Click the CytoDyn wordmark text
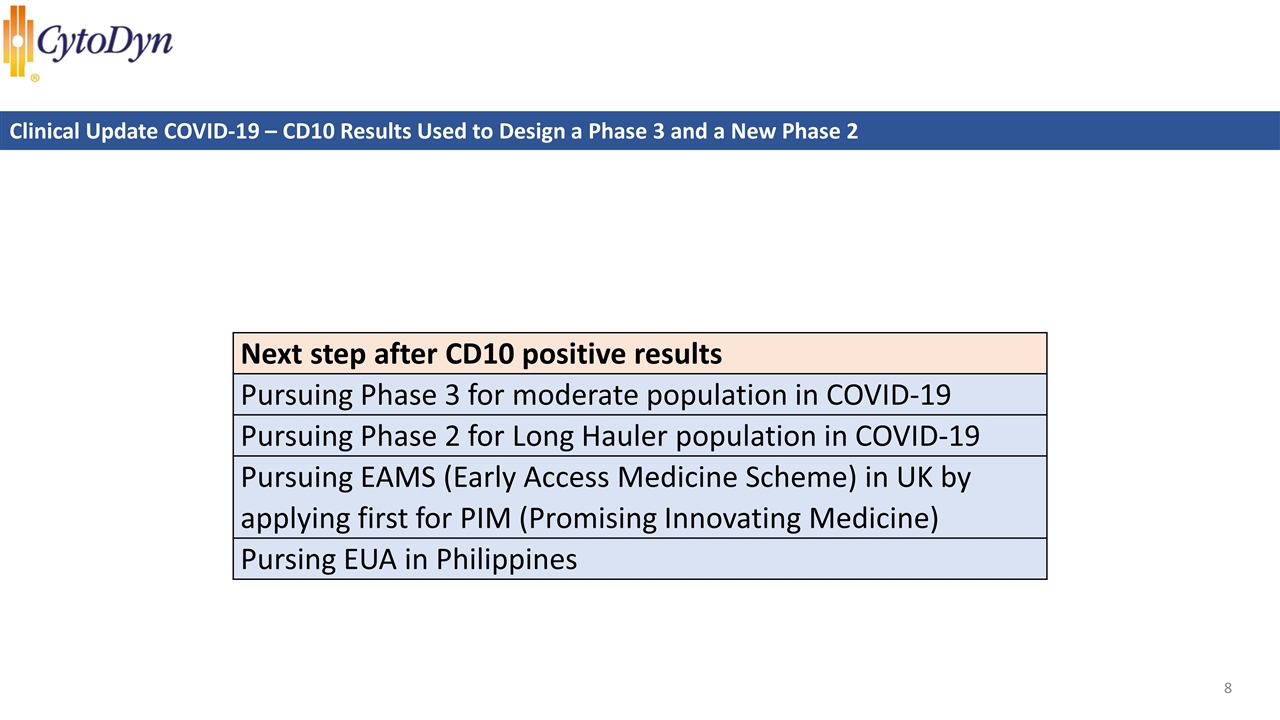This screenshot has width=1280, height=720. click(x=105, y=42)
